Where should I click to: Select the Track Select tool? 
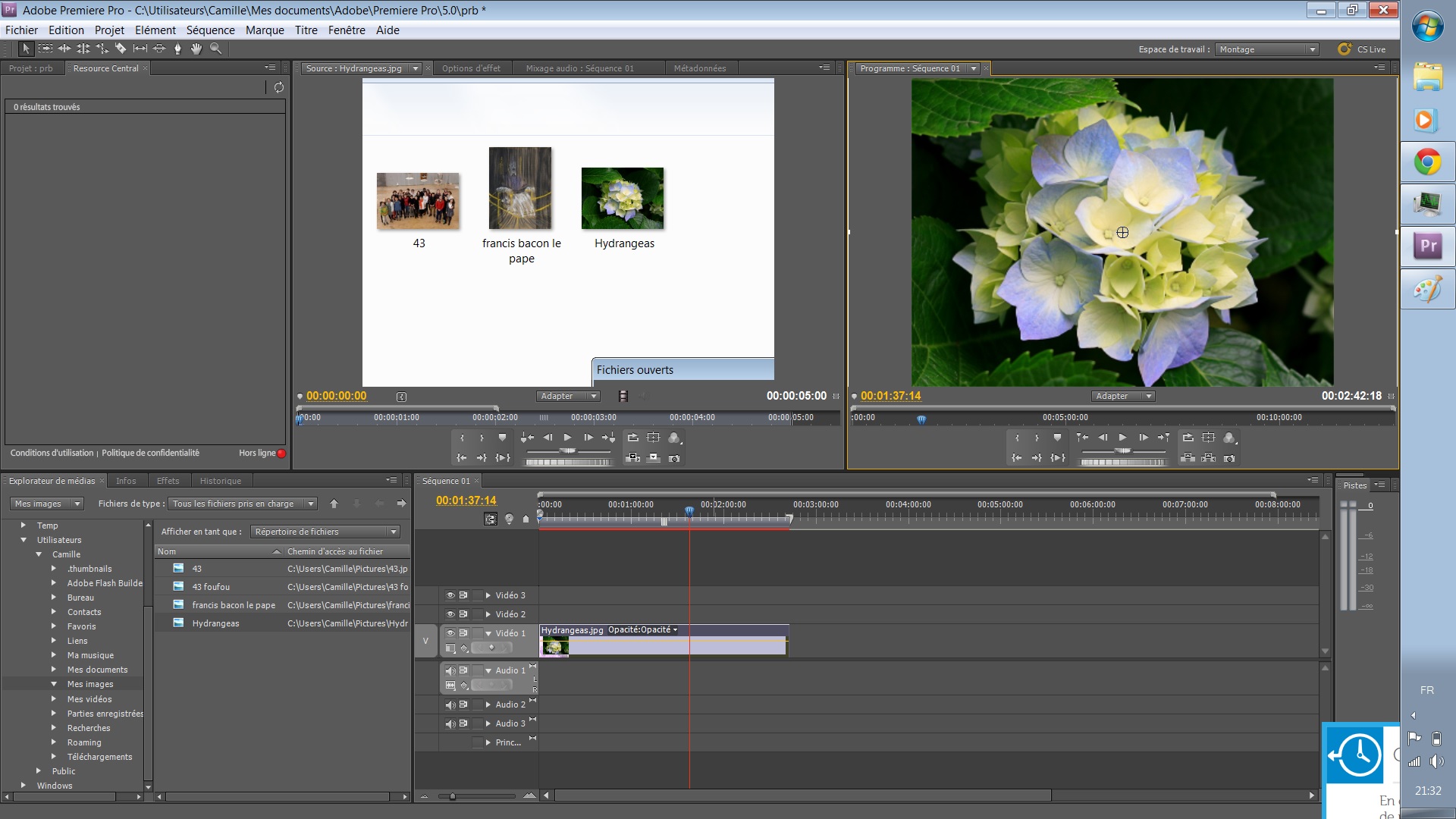pyautogui.click(x=45, y=49)
